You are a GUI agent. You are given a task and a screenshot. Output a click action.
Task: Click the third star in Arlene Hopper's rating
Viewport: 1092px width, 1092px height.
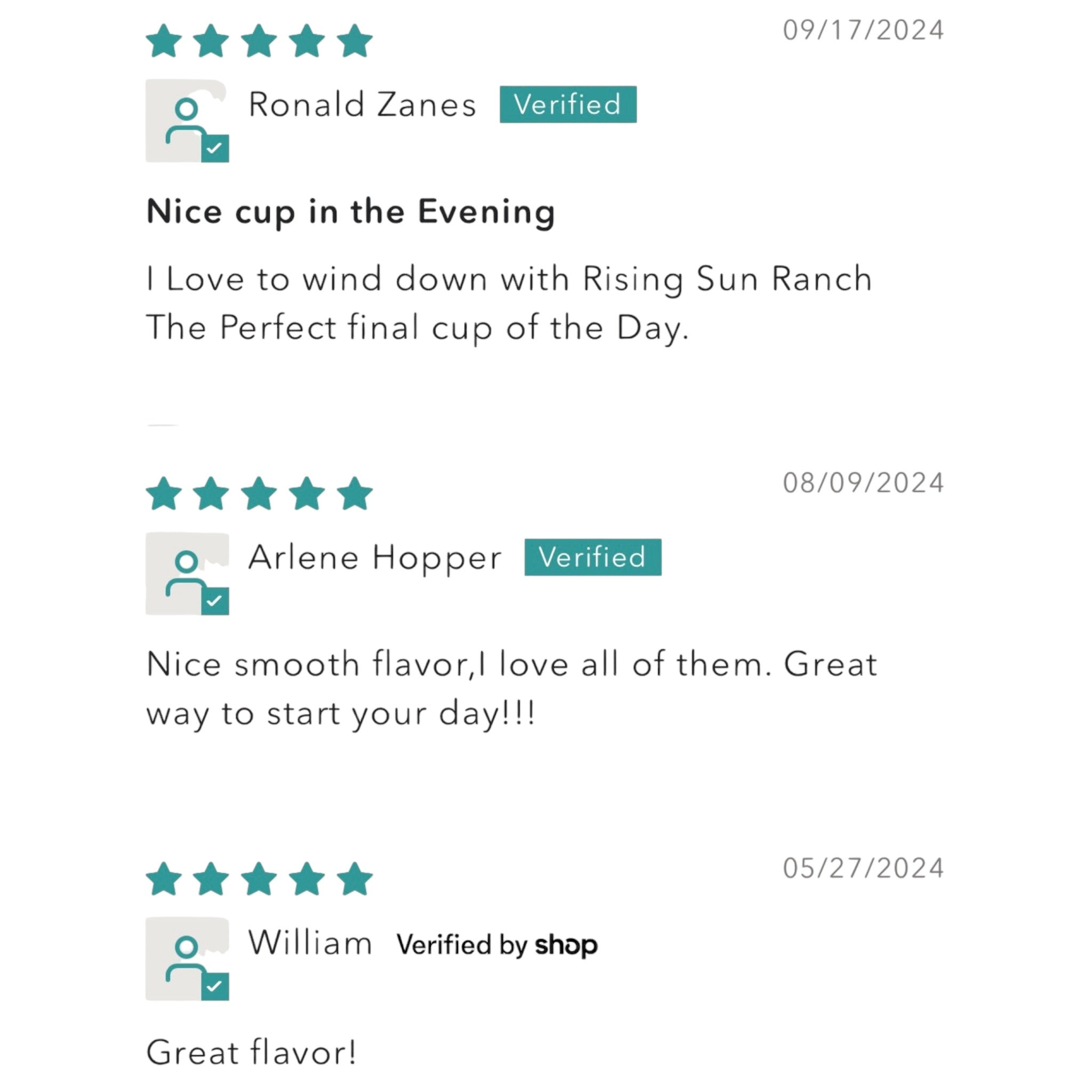[259, 493]
